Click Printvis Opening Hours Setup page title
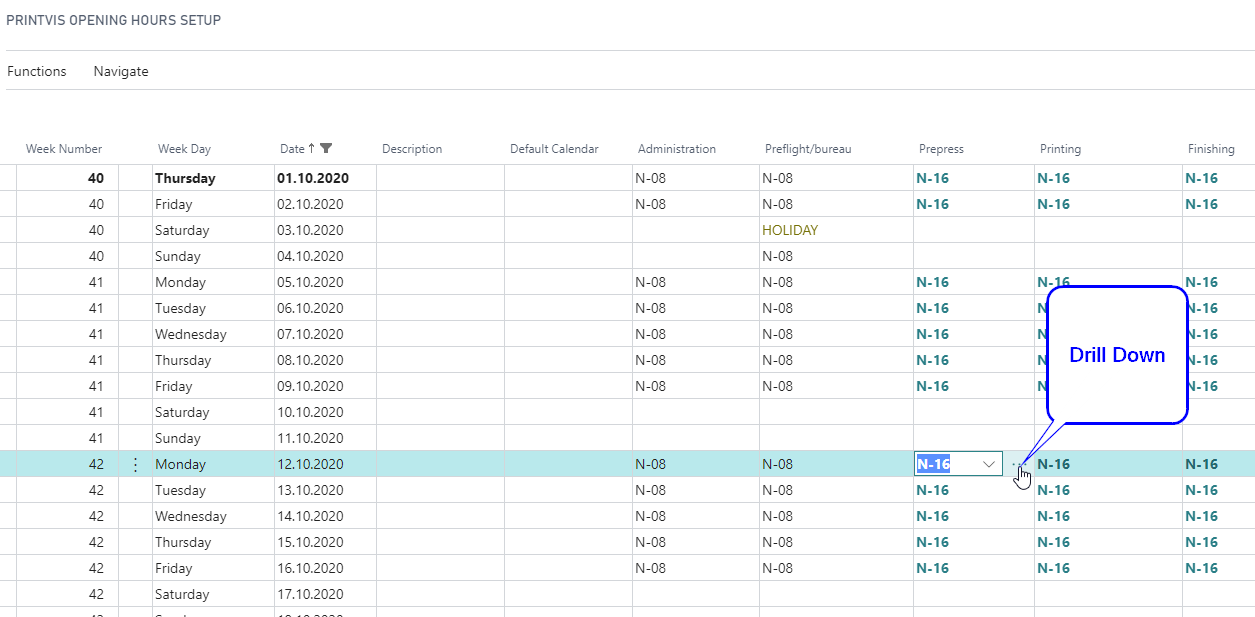Viewport: 1255px width, 617px height. pyautogui.click(x=114, y=20)
